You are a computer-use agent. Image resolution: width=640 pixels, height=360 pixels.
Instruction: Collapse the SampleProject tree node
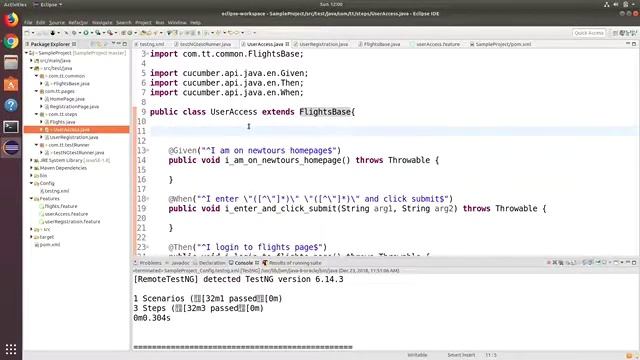(26, 53)
